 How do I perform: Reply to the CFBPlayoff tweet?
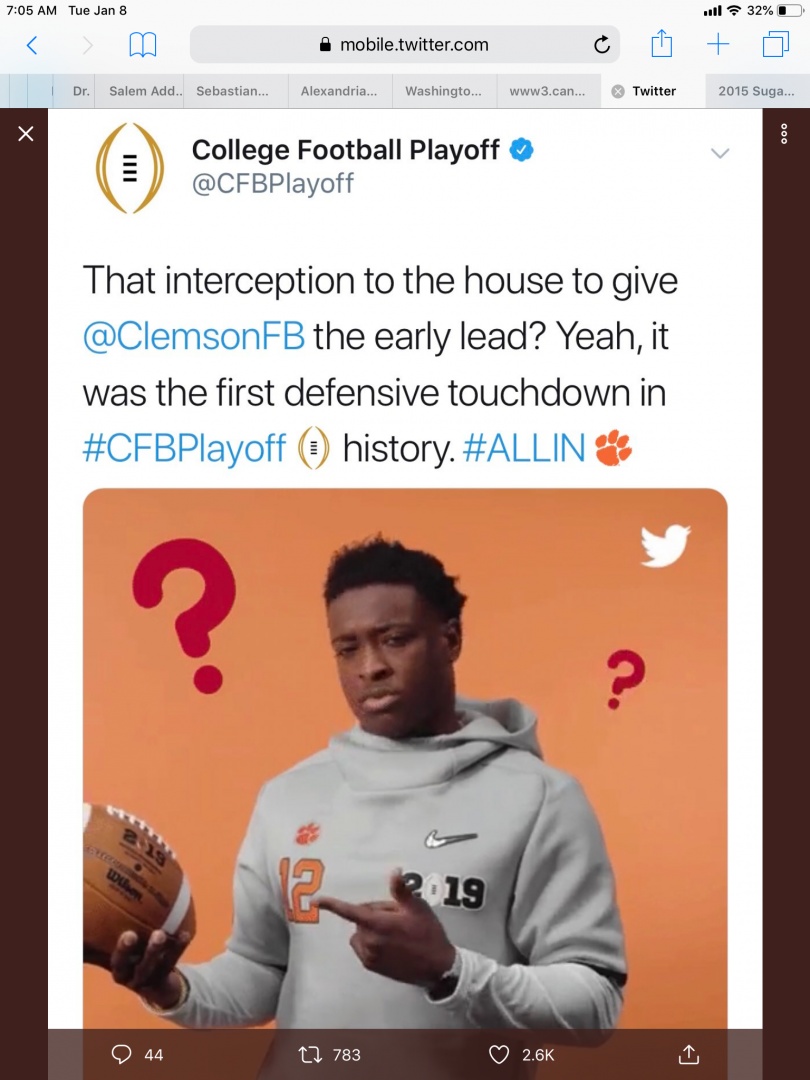pos(123,1054)
